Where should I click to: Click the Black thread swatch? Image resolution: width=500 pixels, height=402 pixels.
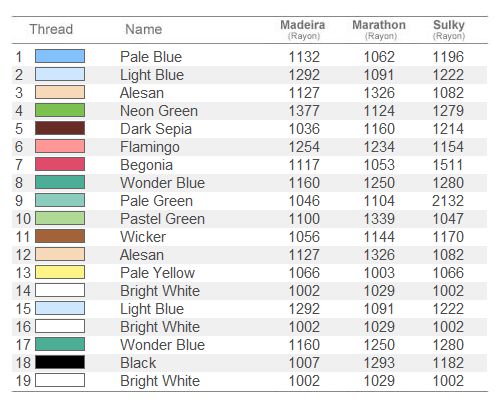click(x=60, y=362)
